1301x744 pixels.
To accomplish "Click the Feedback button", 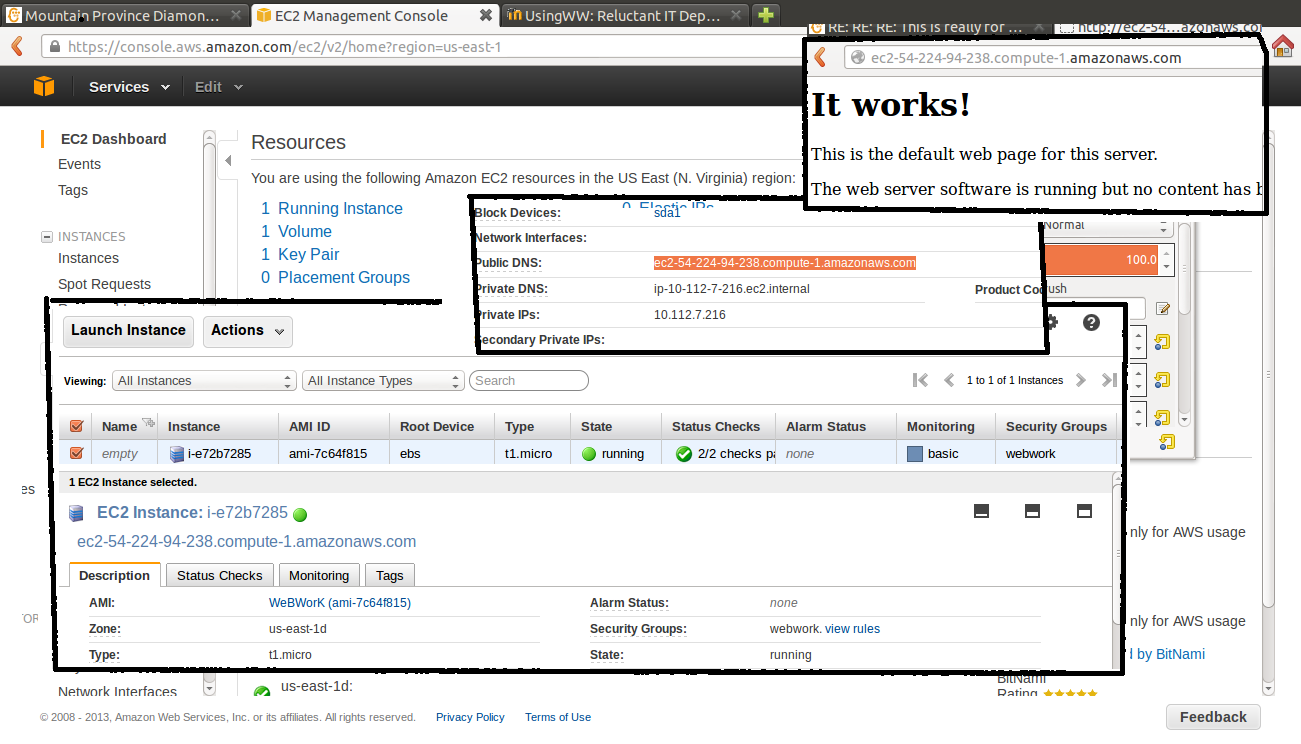I will tap(1213, 717).
